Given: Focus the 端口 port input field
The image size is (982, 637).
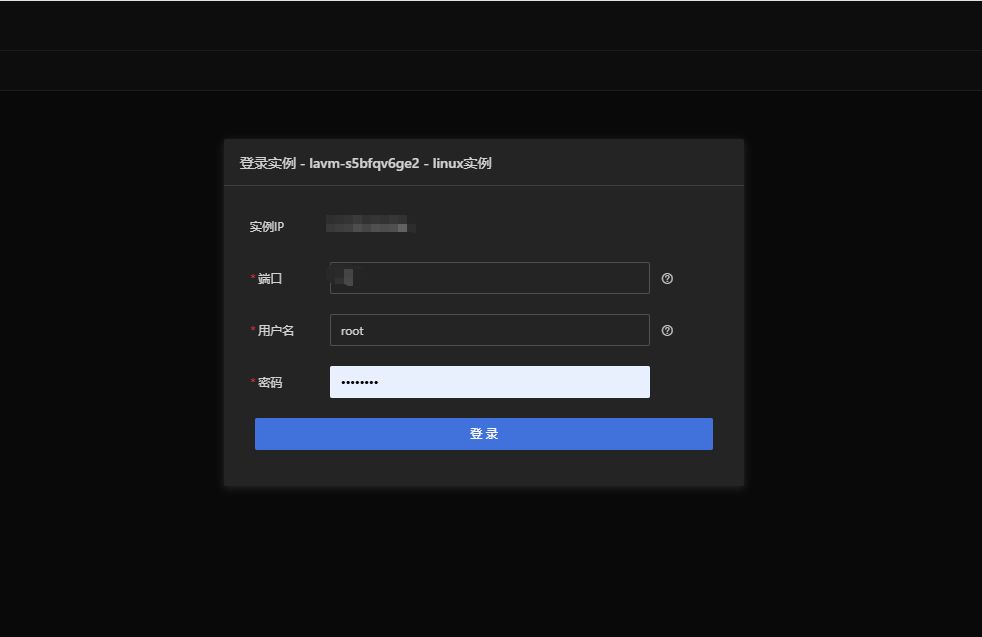Looking at the screenshot, I should [490, 278].
